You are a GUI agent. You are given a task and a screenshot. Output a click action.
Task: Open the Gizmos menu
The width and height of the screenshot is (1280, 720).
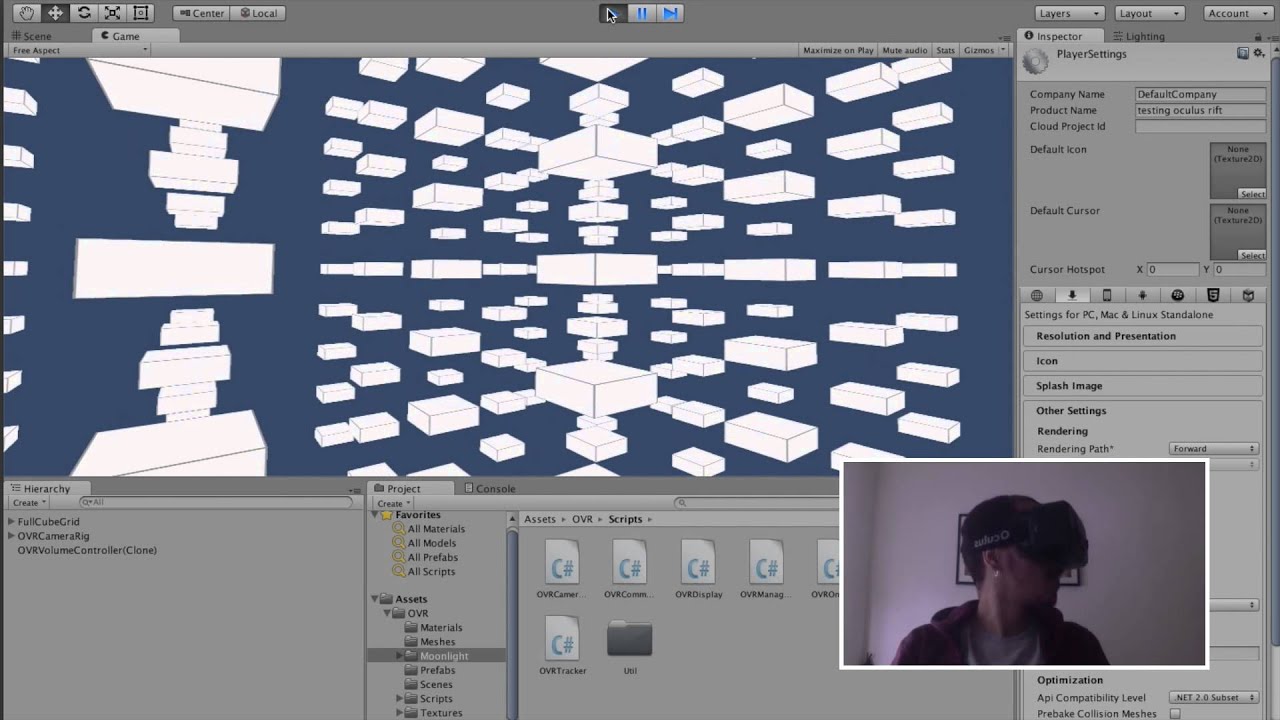point(984,50)
